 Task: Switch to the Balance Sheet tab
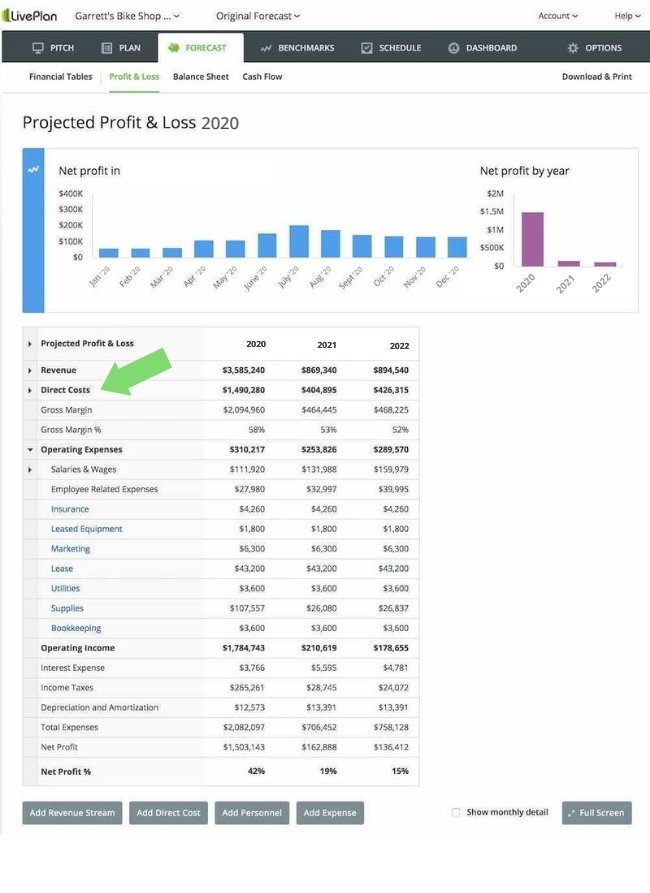pyautogui.click(x=200, y=77)
